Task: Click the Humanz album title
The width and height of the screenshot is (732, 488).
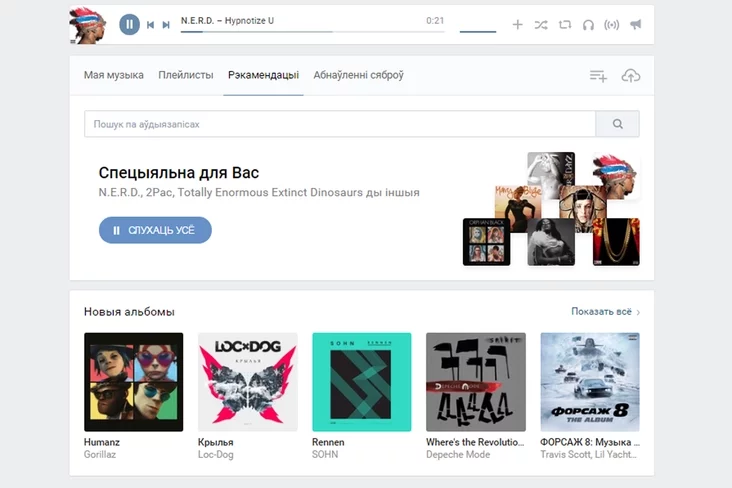Action: 102,442
